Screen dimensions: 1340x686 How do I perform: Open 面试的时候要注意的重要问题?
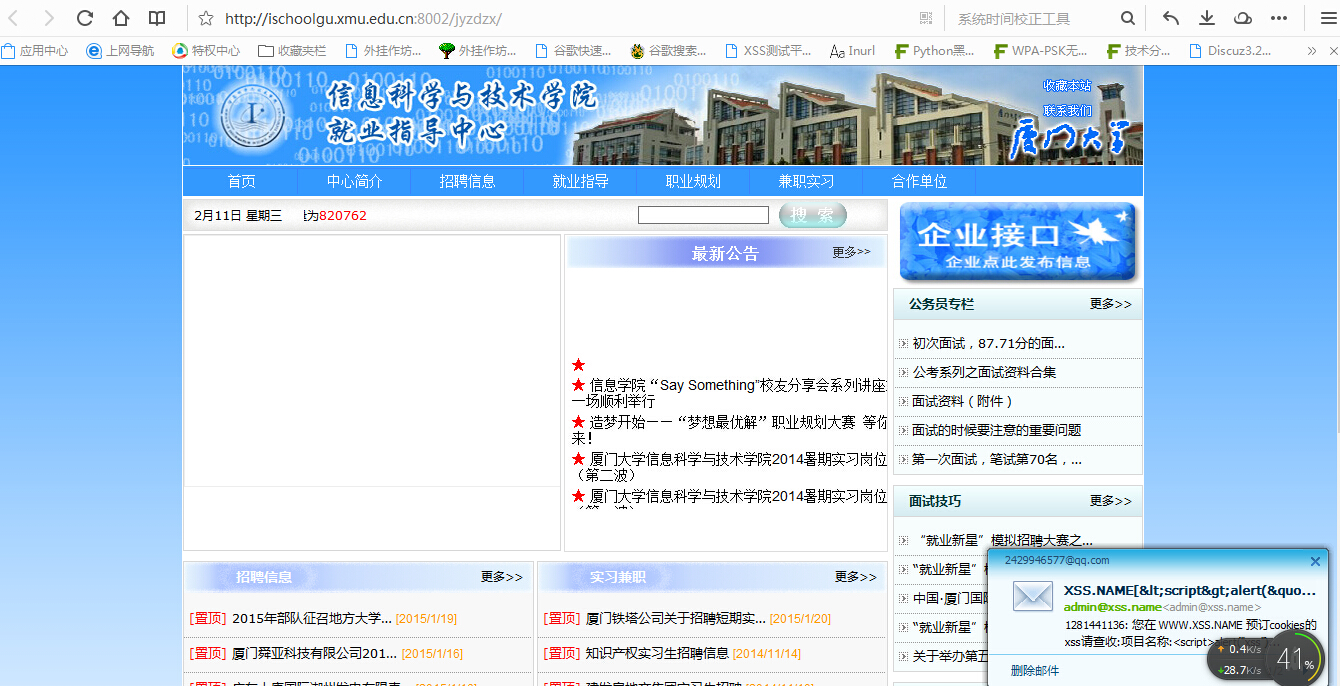click(x=996, y=430)
